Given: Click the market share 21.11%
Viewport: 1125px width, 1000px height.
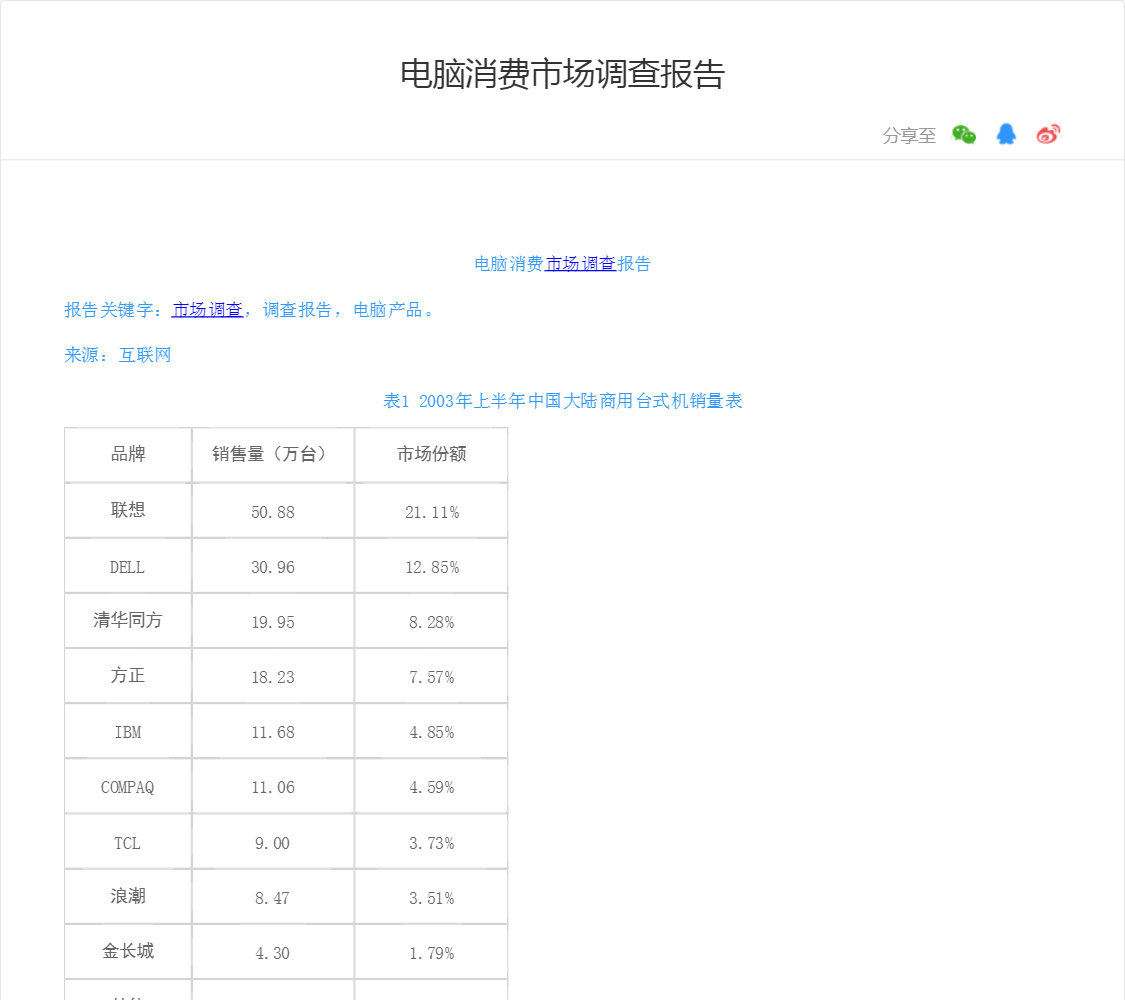Looking at the screenshot, I should (432, 512).
